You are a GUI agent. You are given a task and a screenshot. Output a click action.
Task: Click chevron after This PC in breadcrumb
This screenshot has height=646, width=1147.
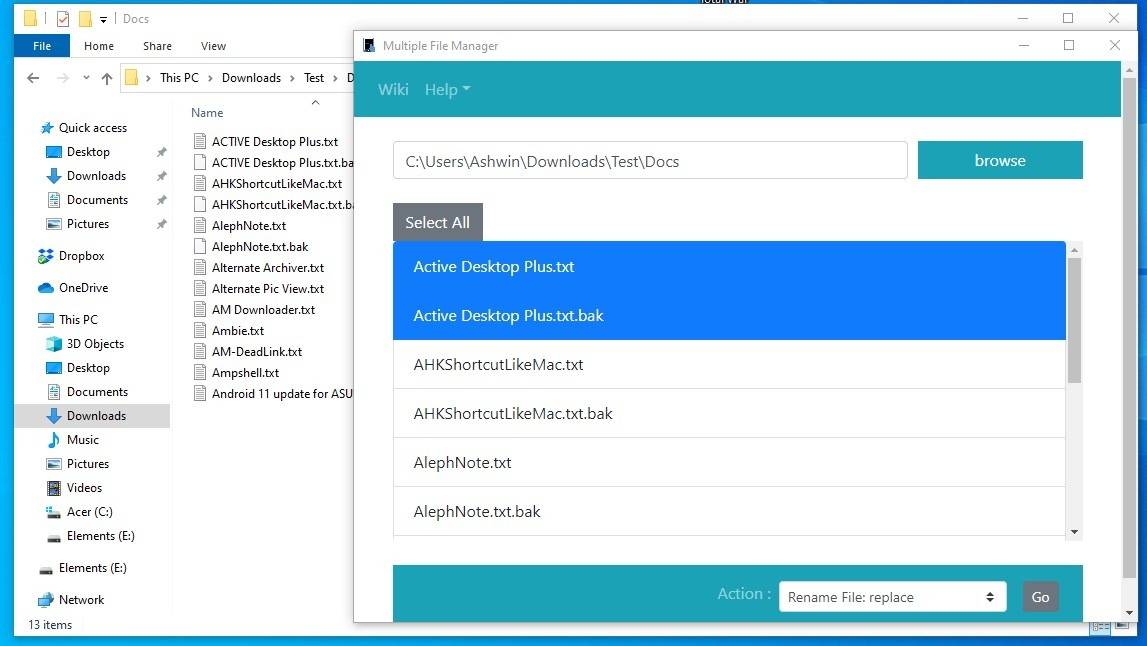[x=210, y=78]
